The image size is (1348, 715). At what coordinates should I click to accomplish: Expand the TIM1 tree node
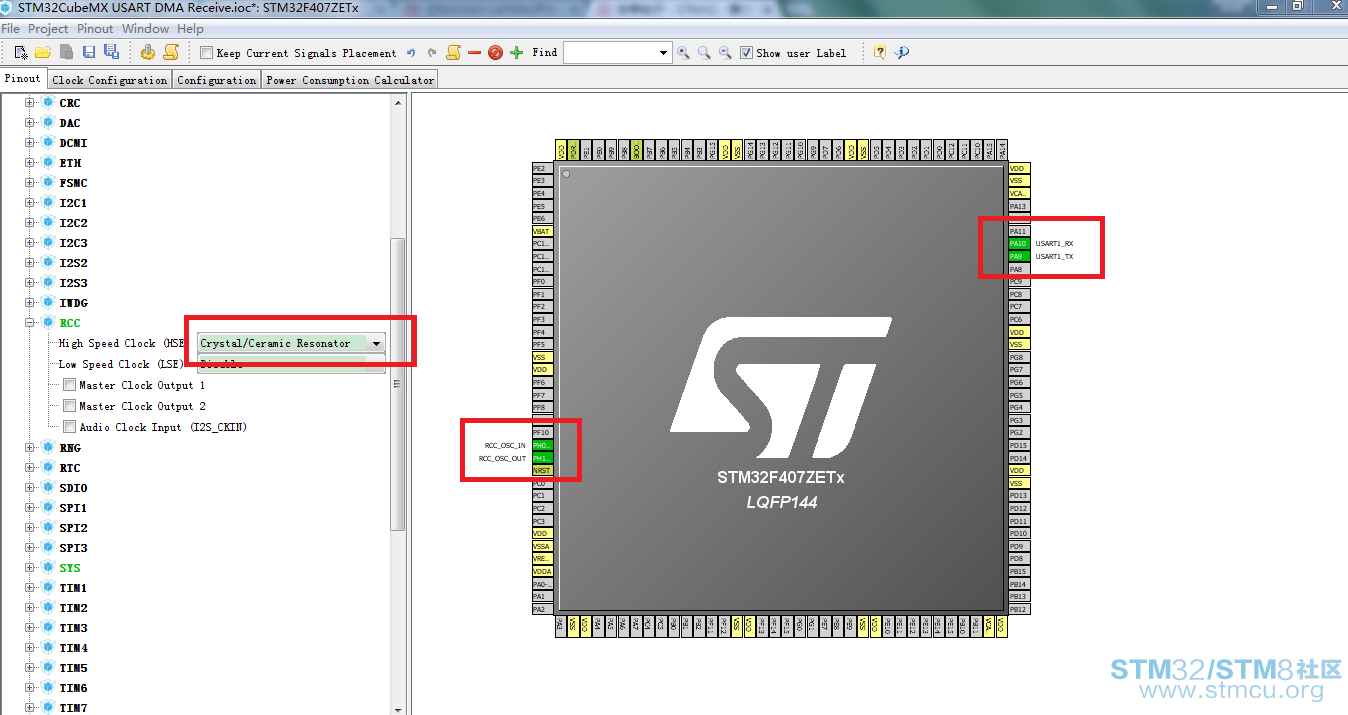(30, 588)
